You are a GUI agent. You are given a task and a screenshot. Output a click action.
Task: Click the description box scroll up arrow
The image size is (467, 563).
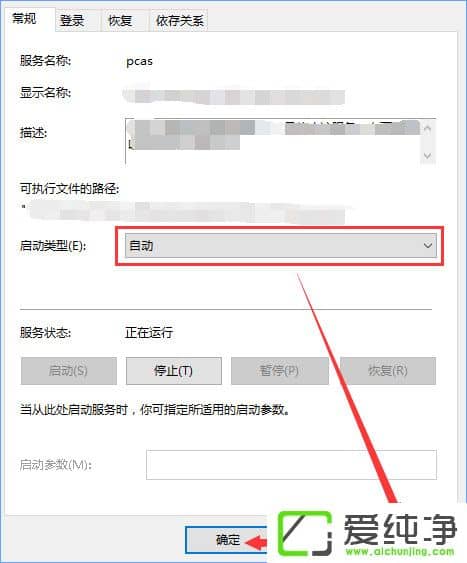(427, 129)
